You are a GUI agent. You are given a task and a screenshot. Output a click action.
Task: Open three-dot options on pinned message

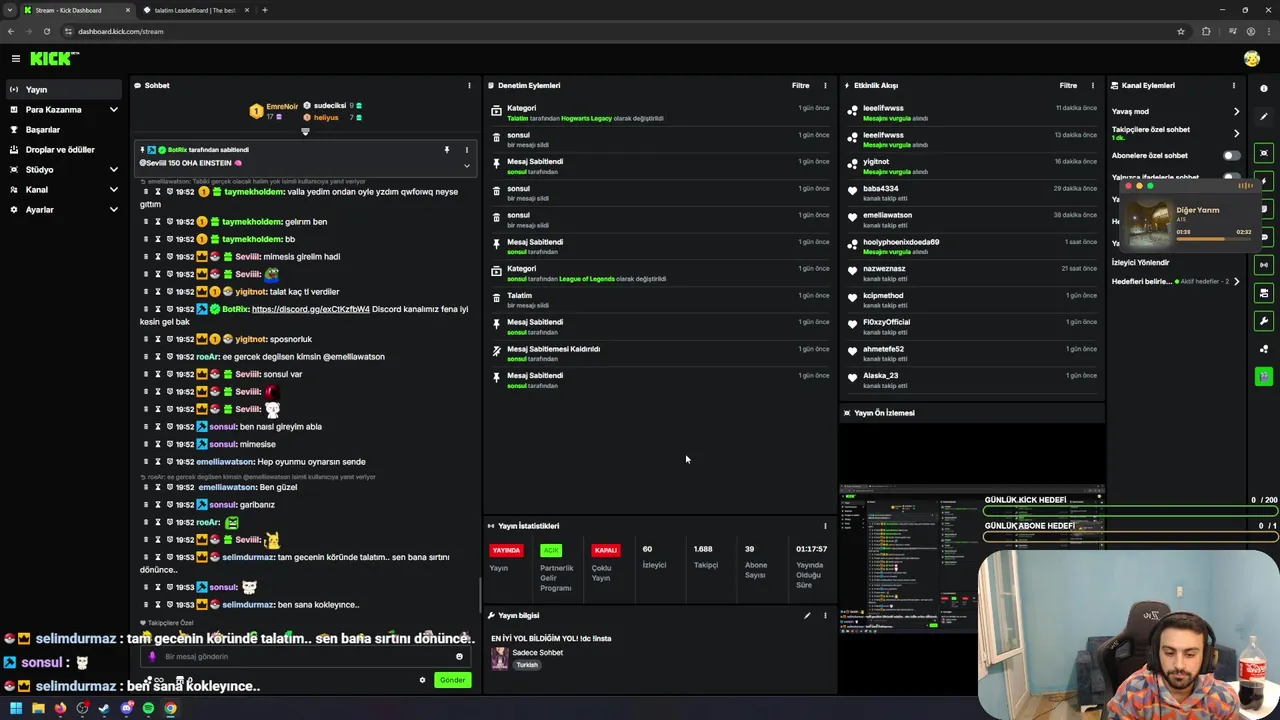(x=466, y=150)
